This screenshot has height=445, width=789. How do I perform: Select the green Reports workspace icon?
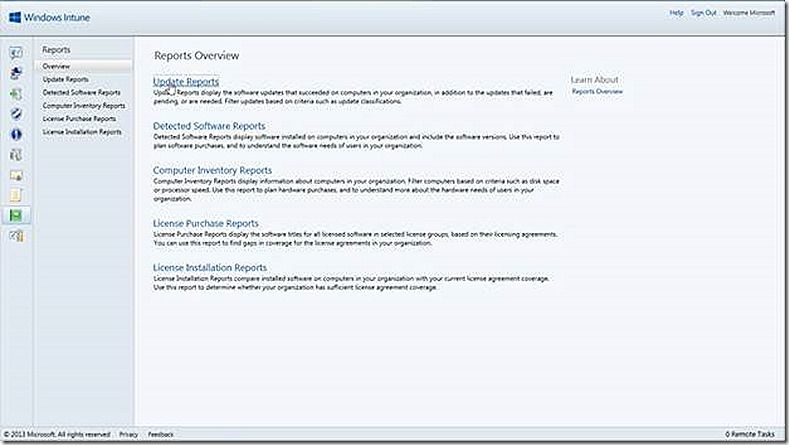pos(16,215)
